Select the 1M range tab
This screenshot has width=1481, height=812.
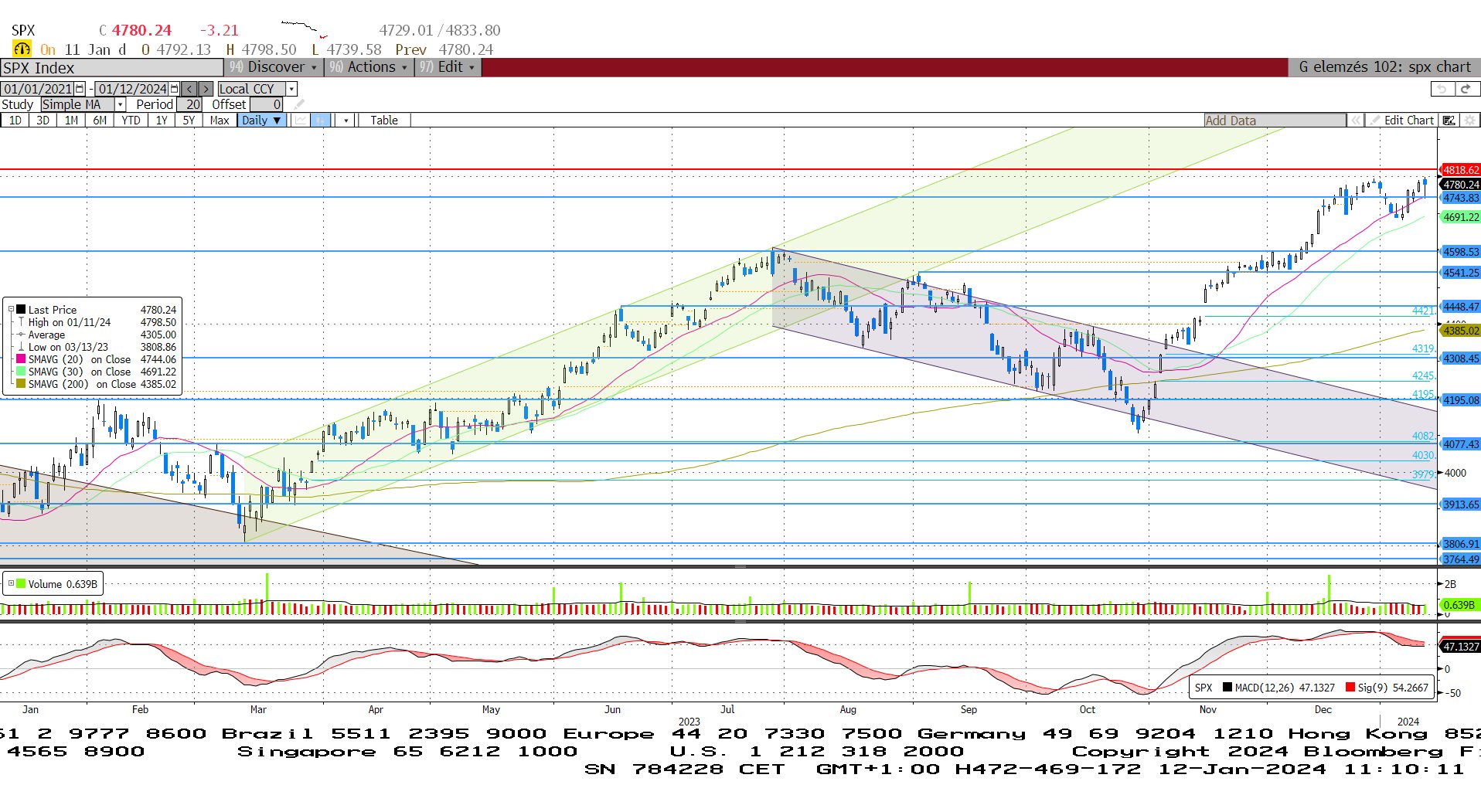point(71,120)
